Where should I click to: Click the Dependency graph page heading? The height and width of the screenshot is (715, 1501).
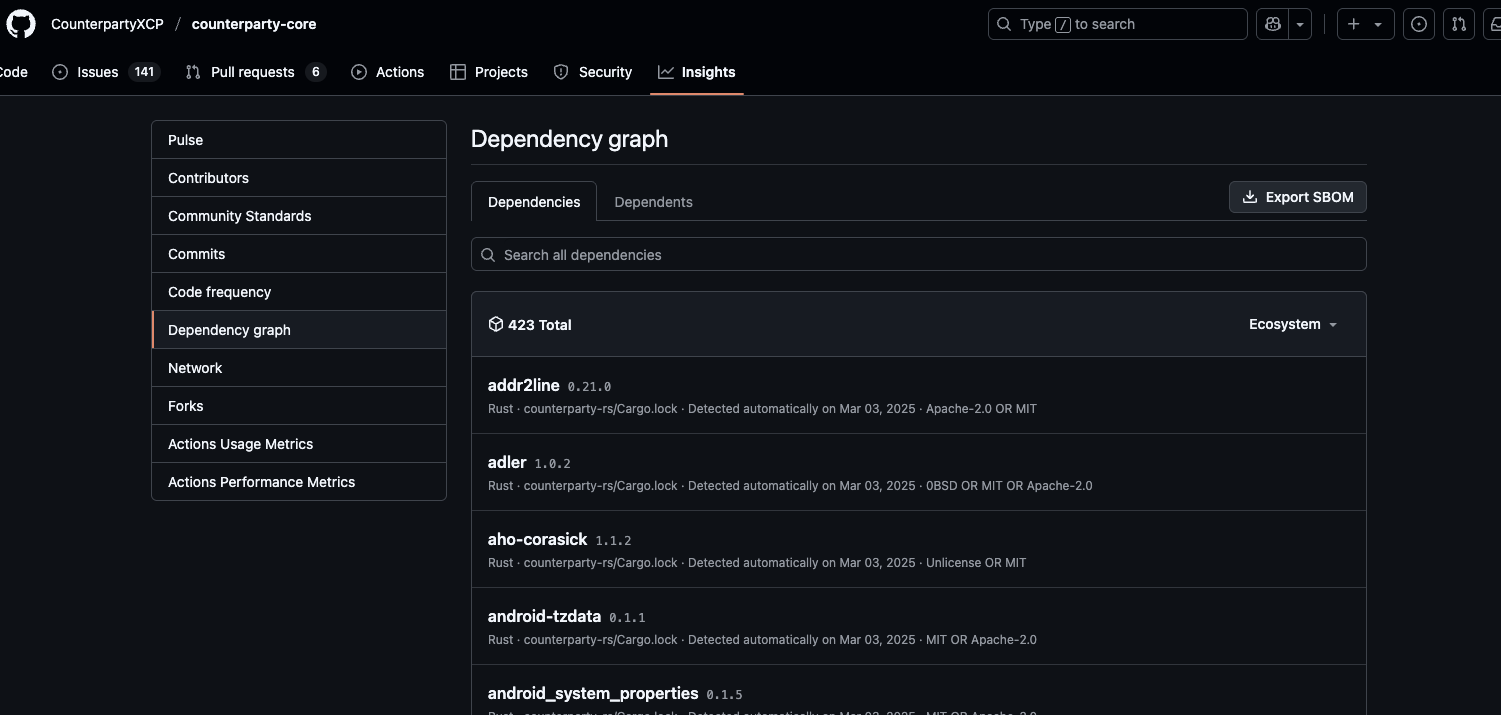[569, 139]
